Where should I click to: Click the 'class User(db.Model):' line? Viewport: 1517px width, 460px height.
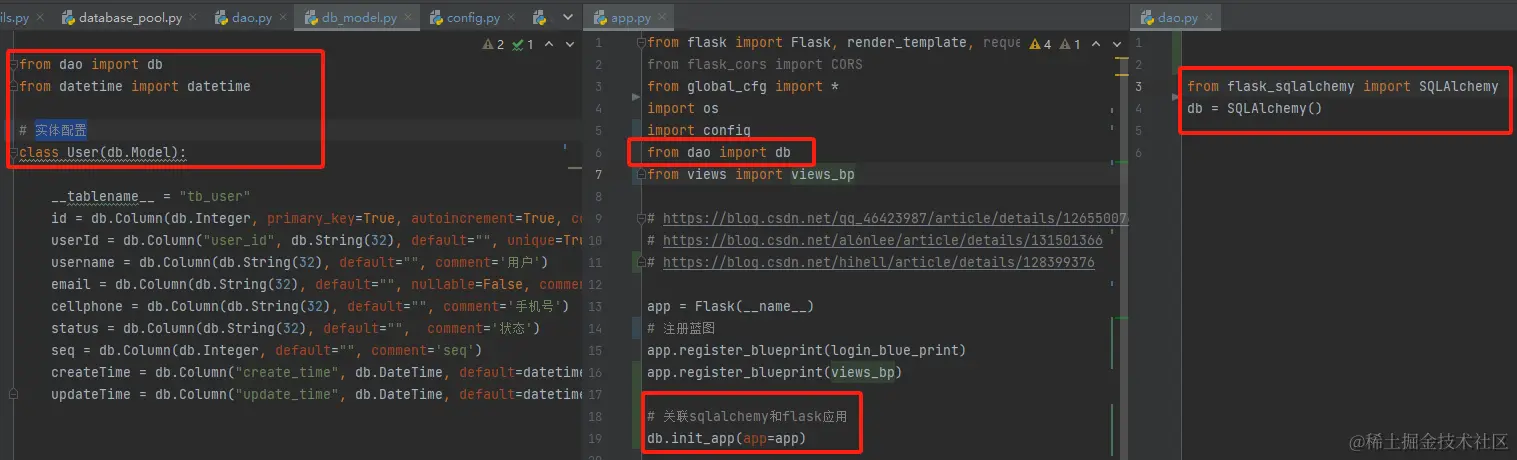[103, 152]
